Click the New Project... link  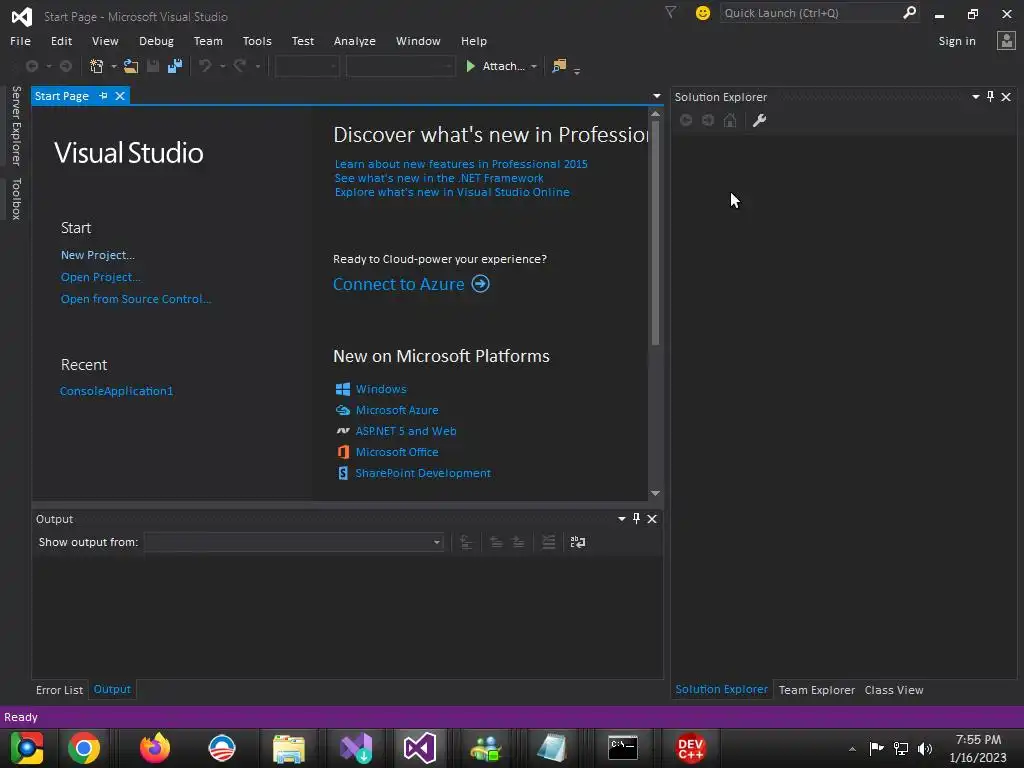point(98,255)
